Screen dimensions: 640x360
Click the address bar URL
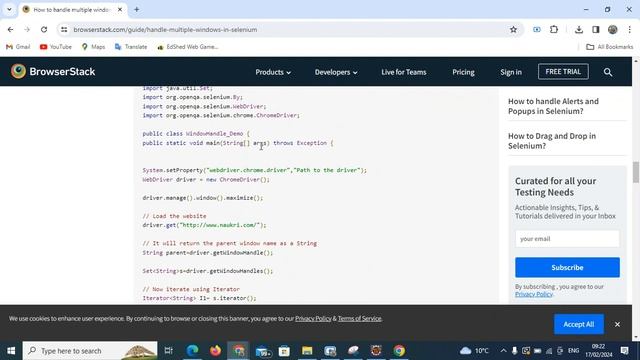tap(165, 29)
